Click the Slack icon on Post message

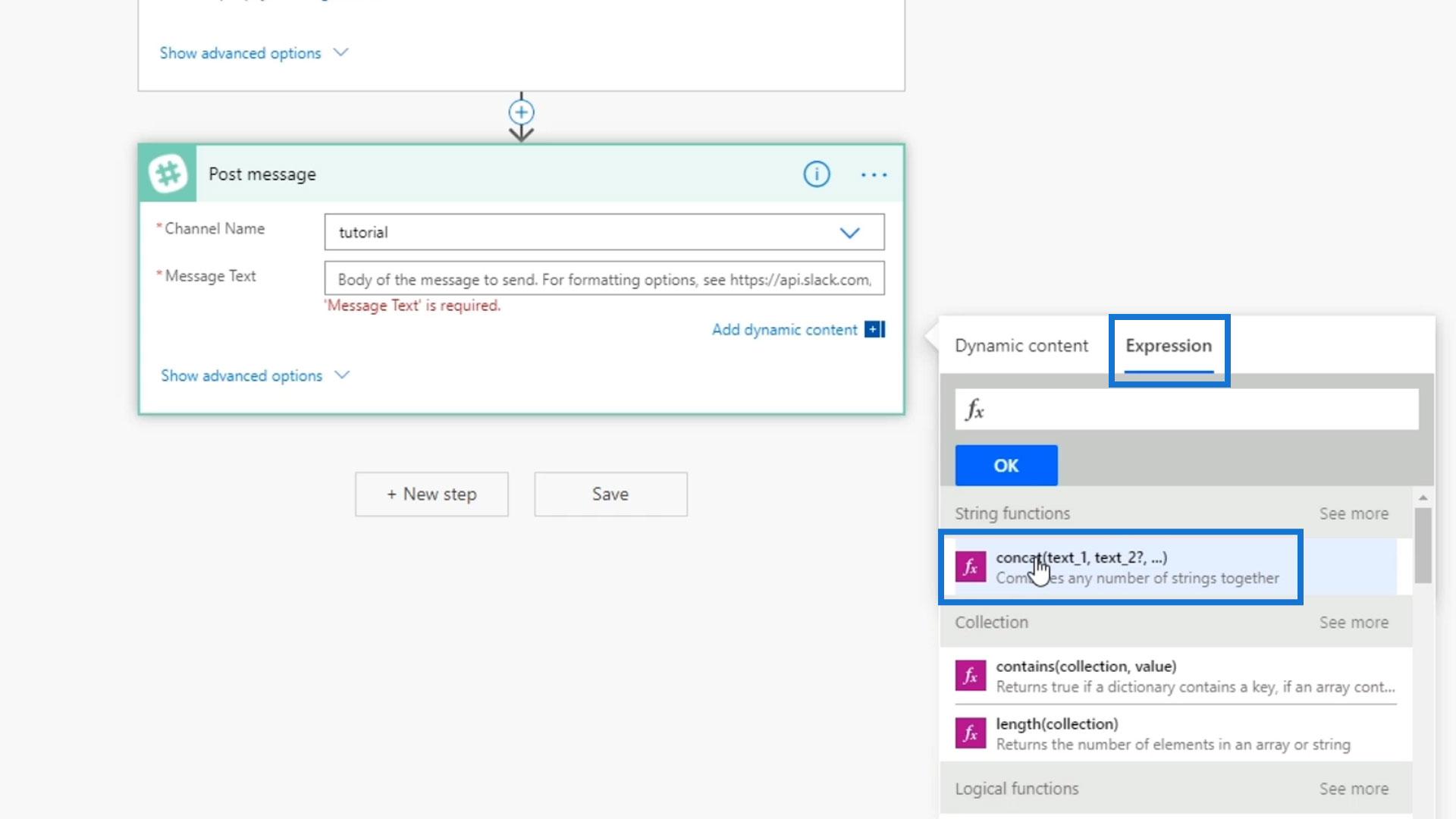coord(168,174)
